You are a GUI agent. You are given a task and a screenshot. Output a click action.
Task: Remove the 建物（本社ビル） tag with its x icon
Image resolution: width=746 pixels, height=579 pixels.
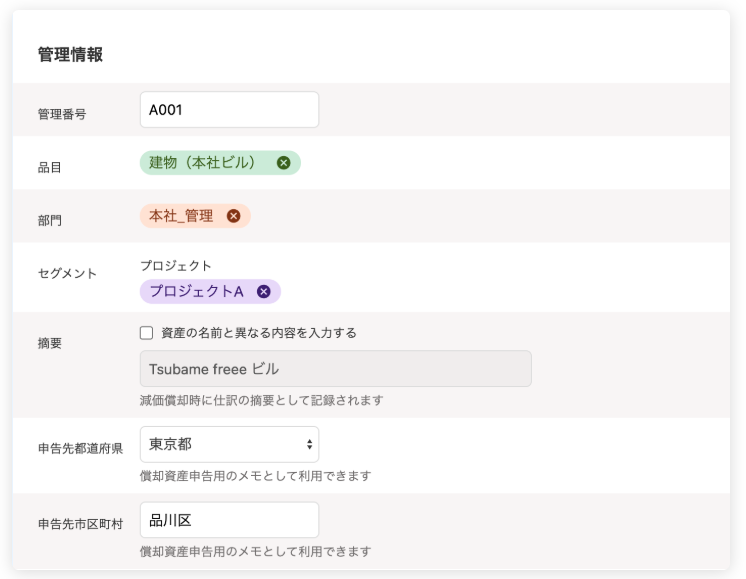pos(283,163)
